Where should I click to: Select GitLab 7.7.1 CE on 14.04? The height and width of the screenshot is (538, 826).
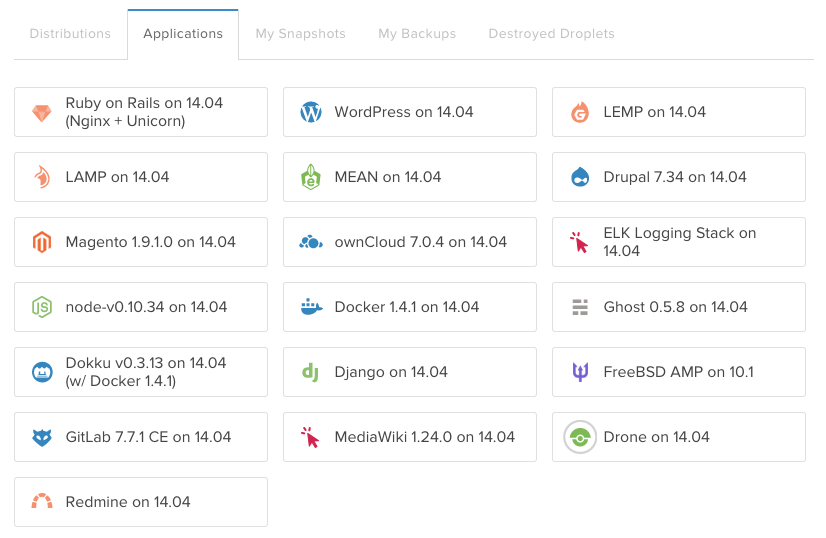click(x=141, y=437)
